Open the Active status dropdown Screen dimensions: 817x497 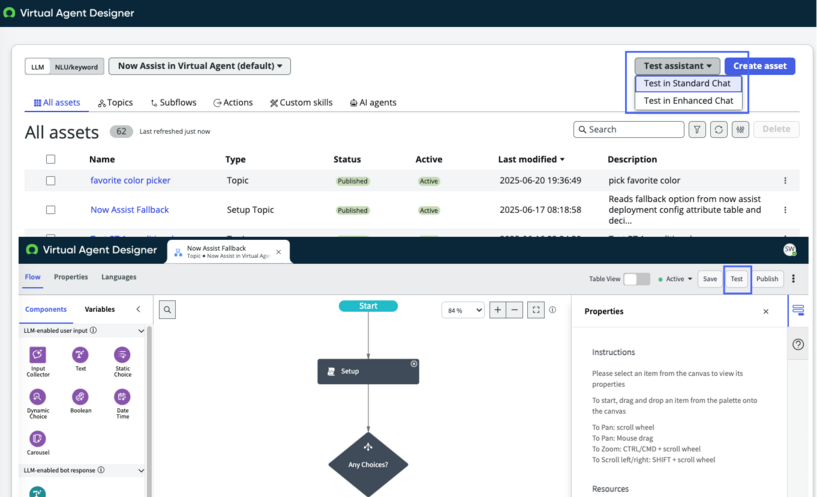(x=675, y=279)
